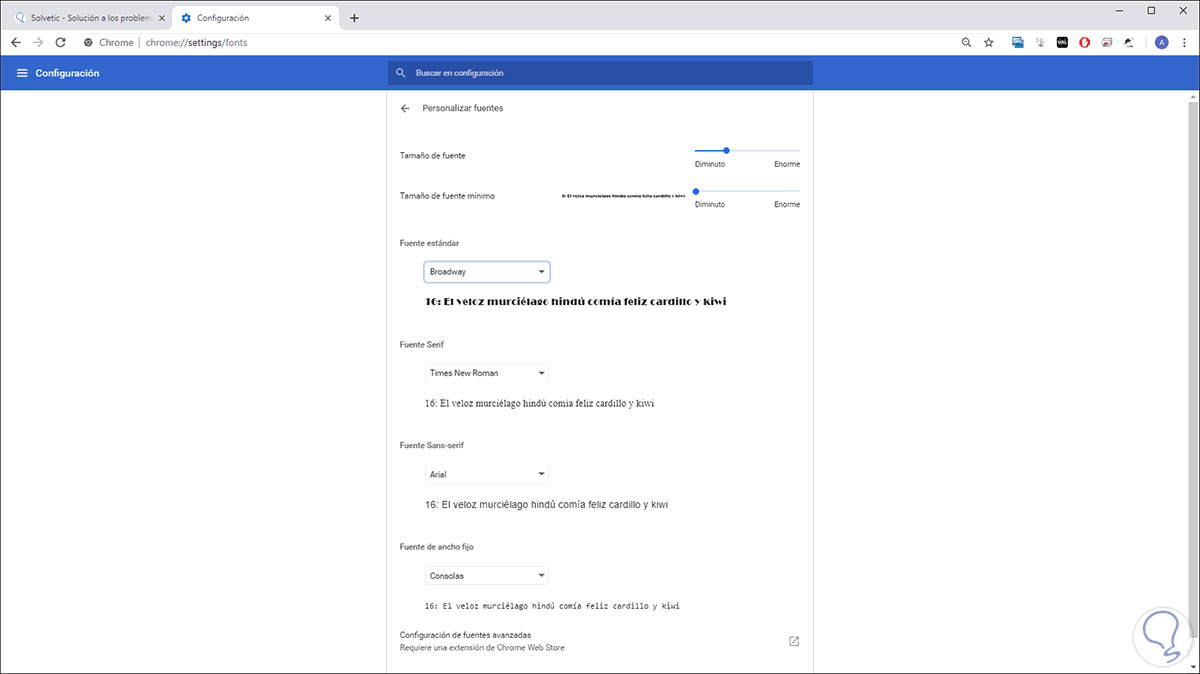This screenshot has width=1200, height=674.
Task: Click the search magnifier in settings bar
Action: [x=401, y=73]
